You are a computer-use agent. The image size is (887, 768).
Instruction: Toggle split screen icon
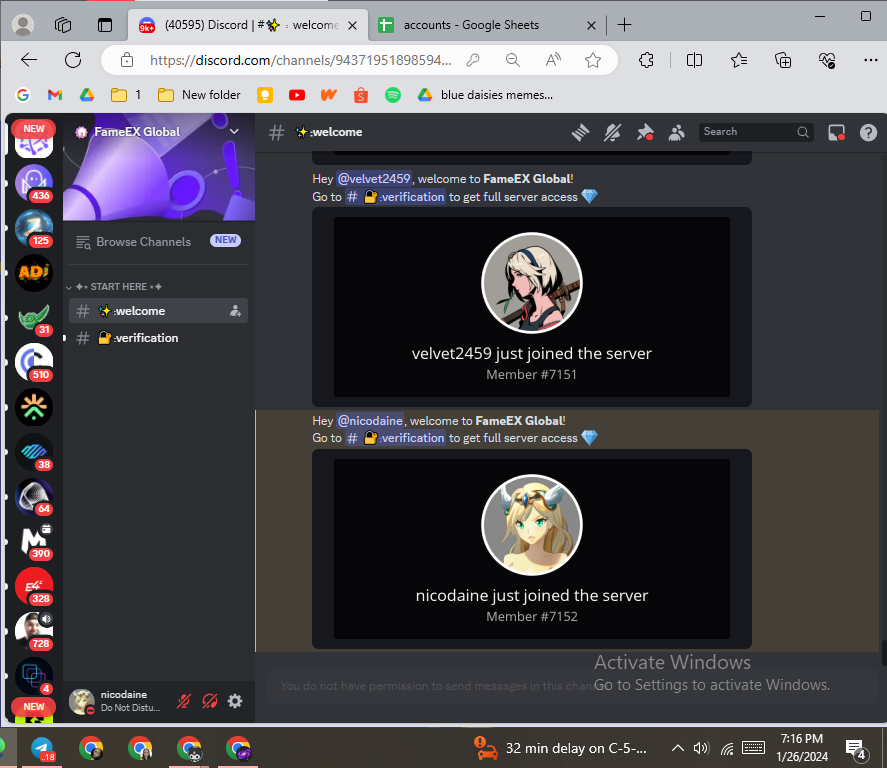coord(694,60)
